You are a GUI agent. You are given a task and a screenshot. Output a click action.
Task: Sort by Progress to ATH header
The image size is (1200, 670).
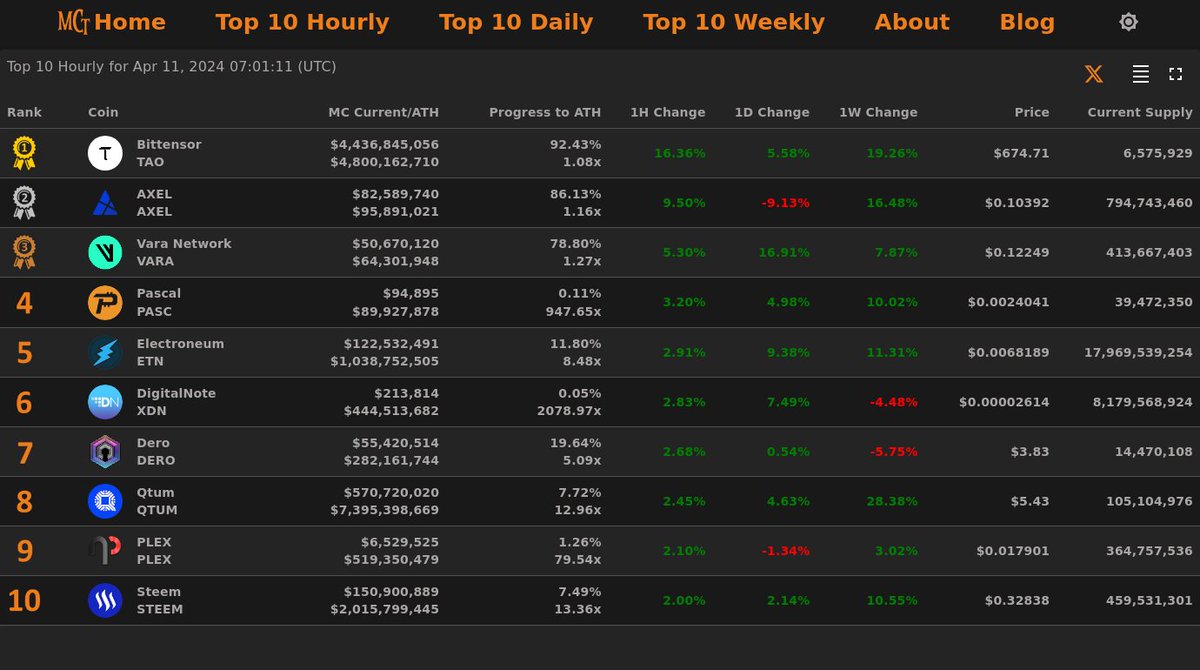545,112
